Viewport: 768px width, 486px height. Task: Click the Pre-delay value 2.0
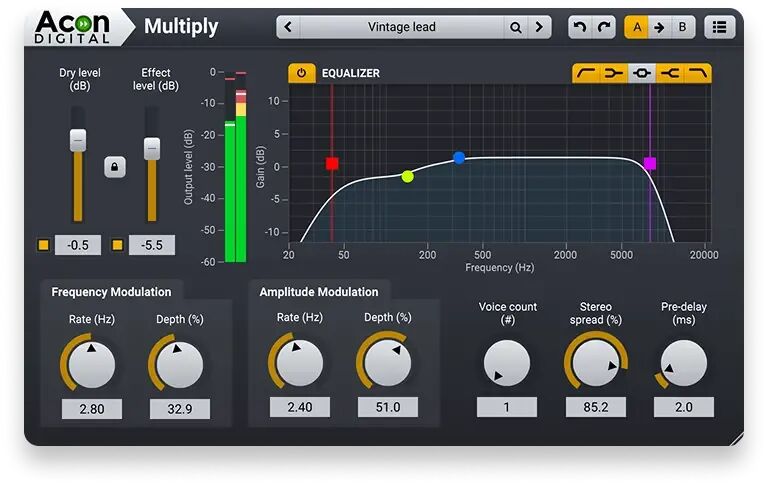tap(684, 407)
